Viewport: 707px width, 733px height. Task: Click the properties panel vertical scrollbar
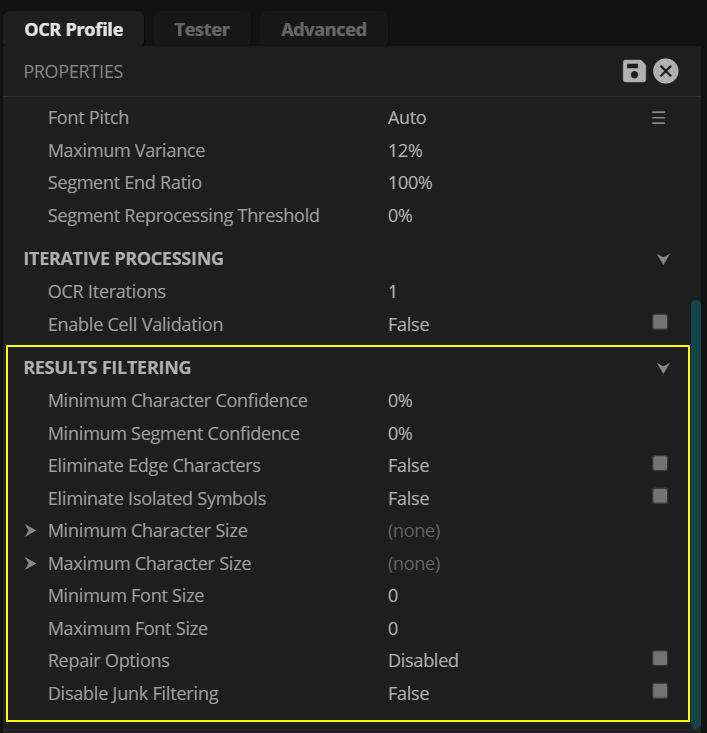click(x=696, y=500)
